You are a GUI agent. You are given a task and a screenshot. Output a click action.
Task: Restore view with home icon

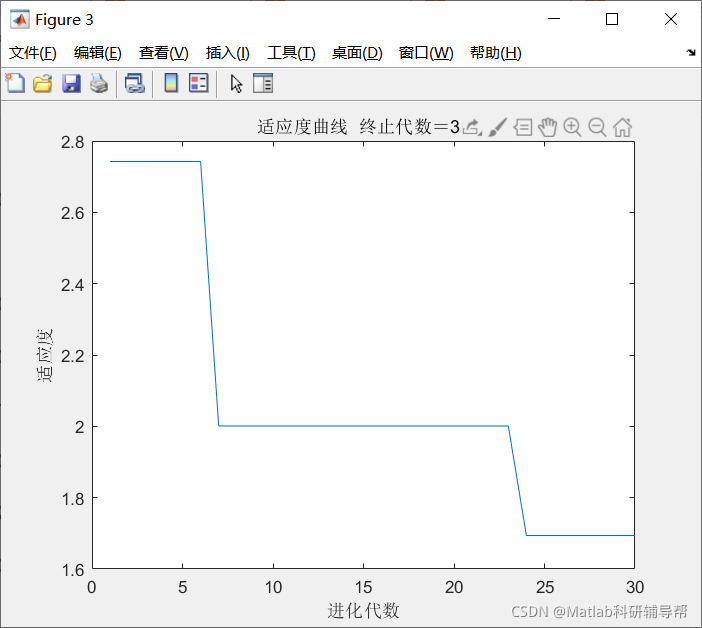pyautogui.click(x=622, y=128)
